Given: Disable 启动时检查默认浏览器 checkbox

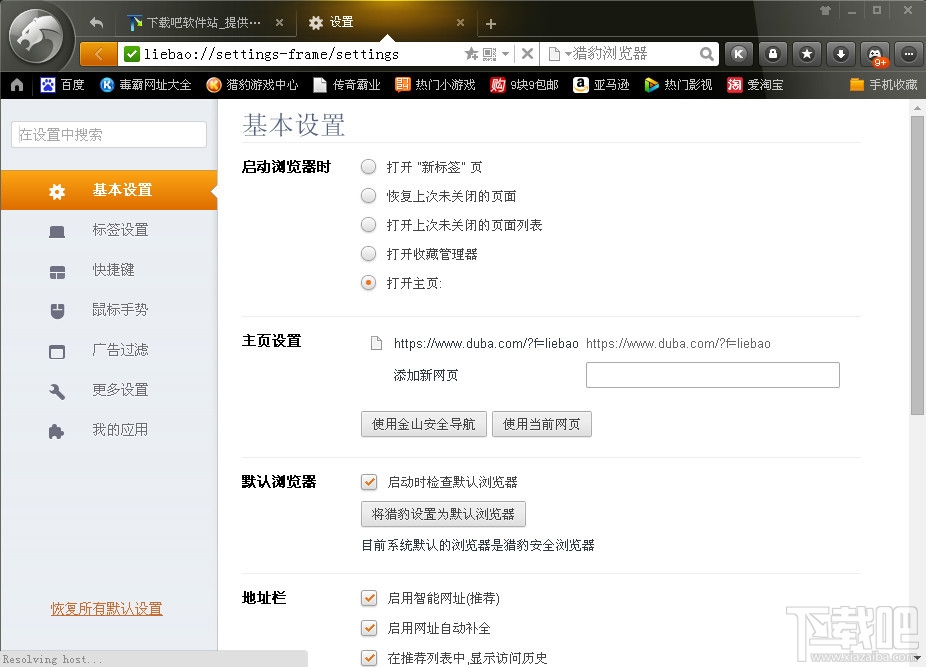Looking at the screenshot, I should click(369, 481).
